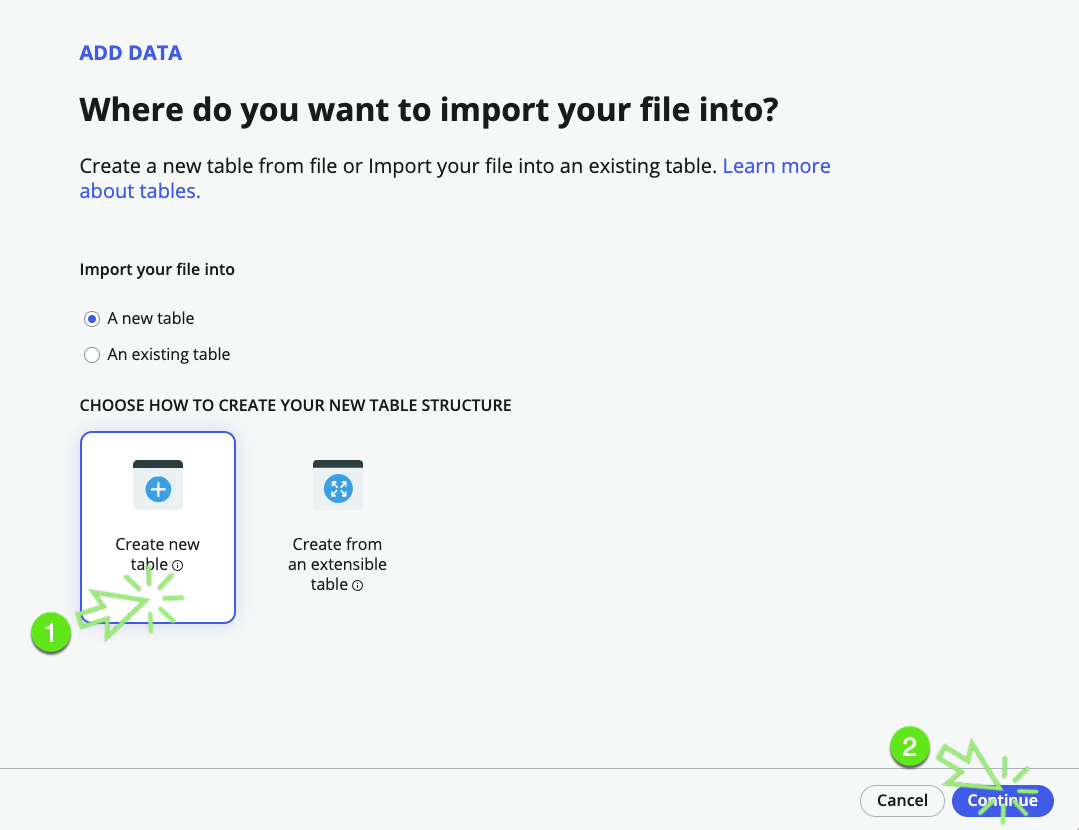This screenshot has height=830, width=1079.
Task: Select the 'An existing table' radio button
Action: tap(92, 355)
